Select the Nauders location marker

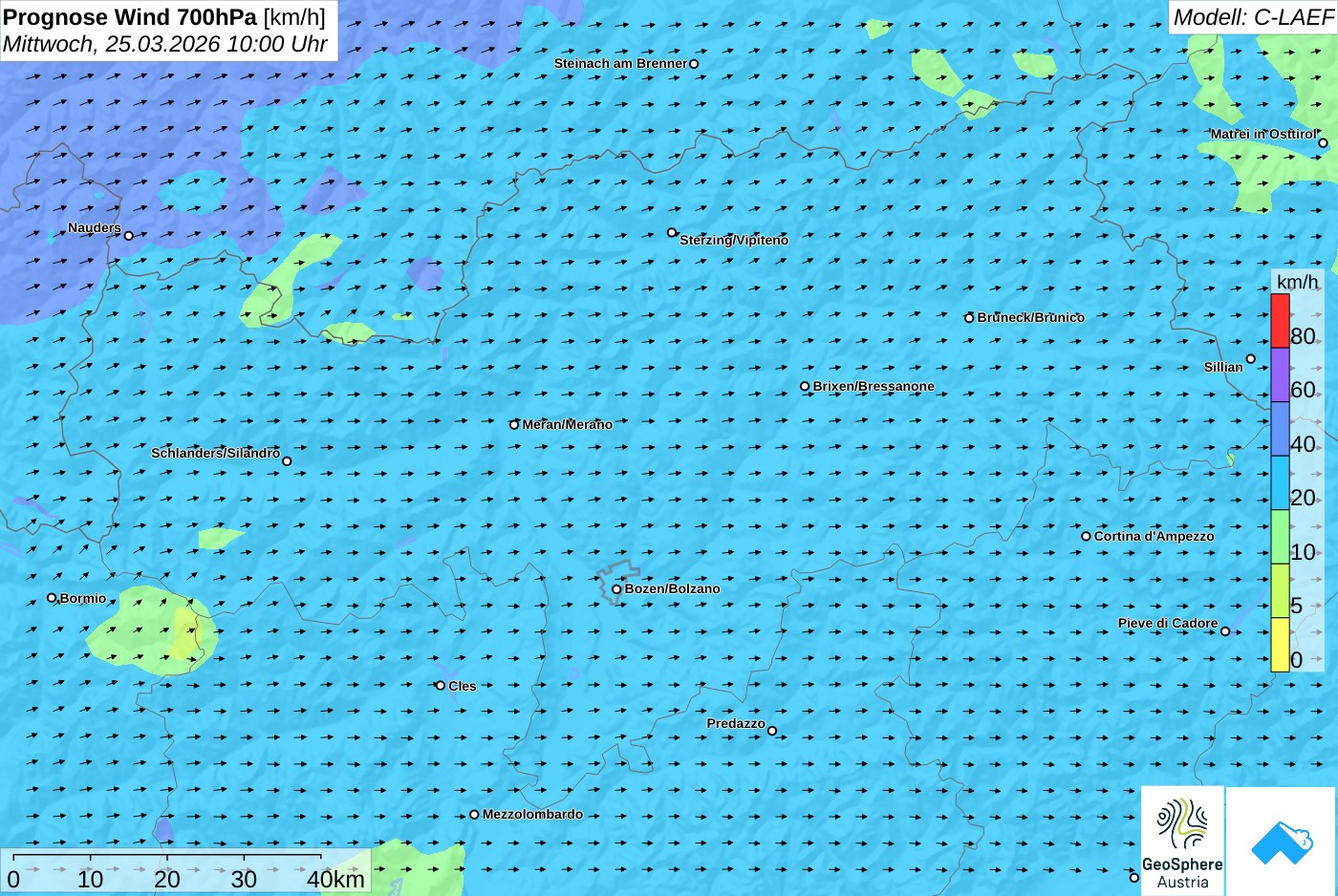129,236
